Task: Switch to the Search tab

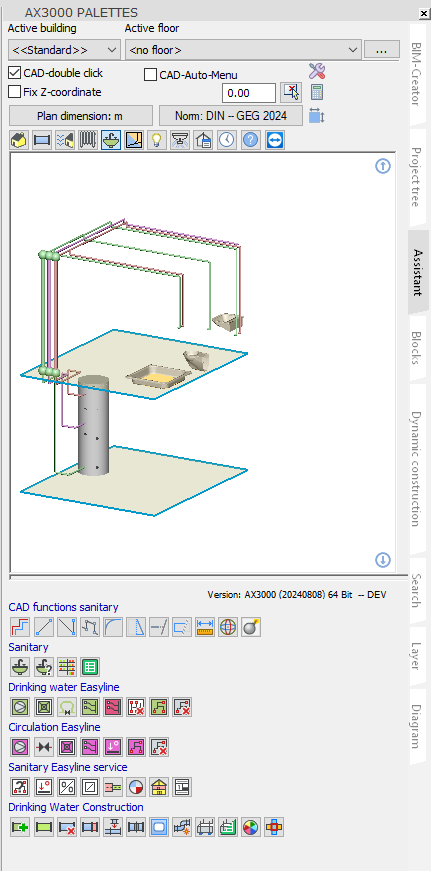Action: [415, 591]
